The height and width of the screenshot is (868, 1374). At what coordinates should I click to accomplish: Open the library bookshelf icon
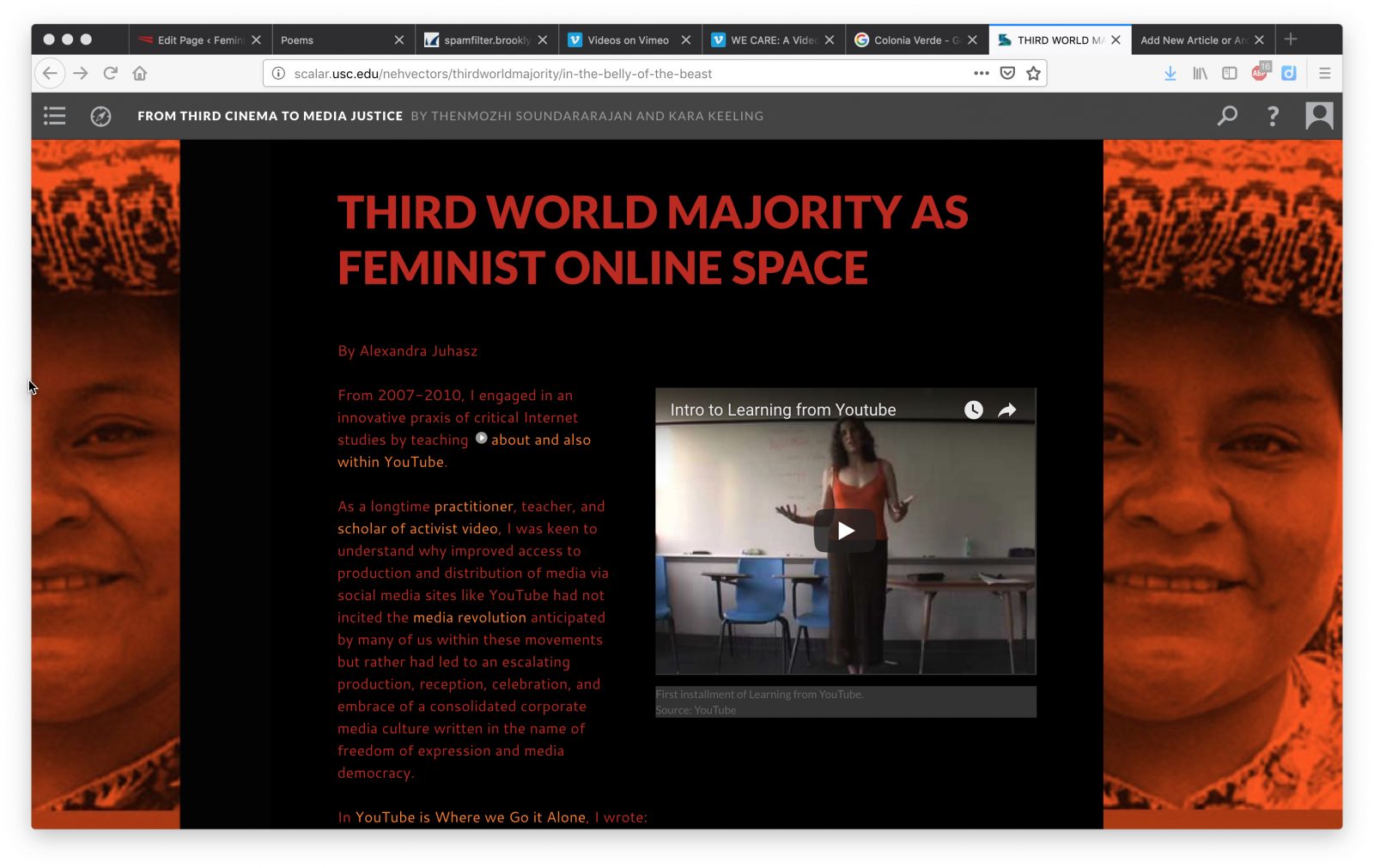(1200, 74)
